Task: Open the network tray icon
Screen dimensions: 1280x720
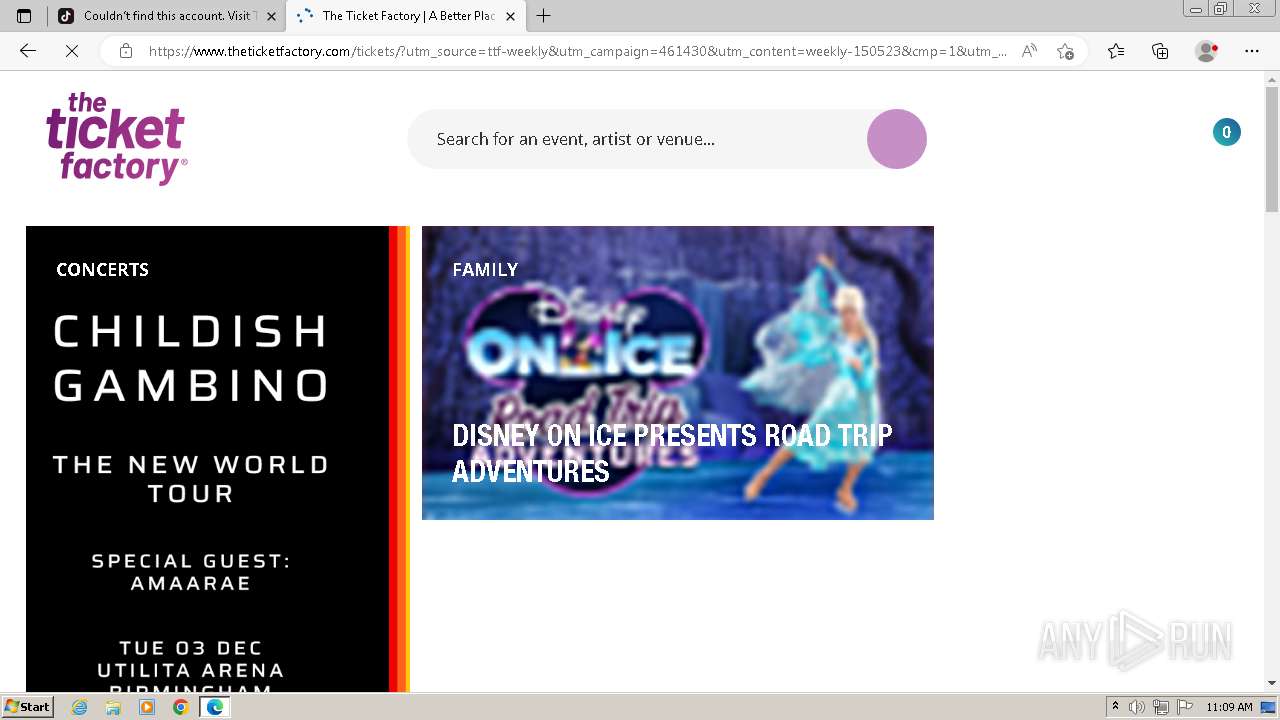Action: (1160, 707)
